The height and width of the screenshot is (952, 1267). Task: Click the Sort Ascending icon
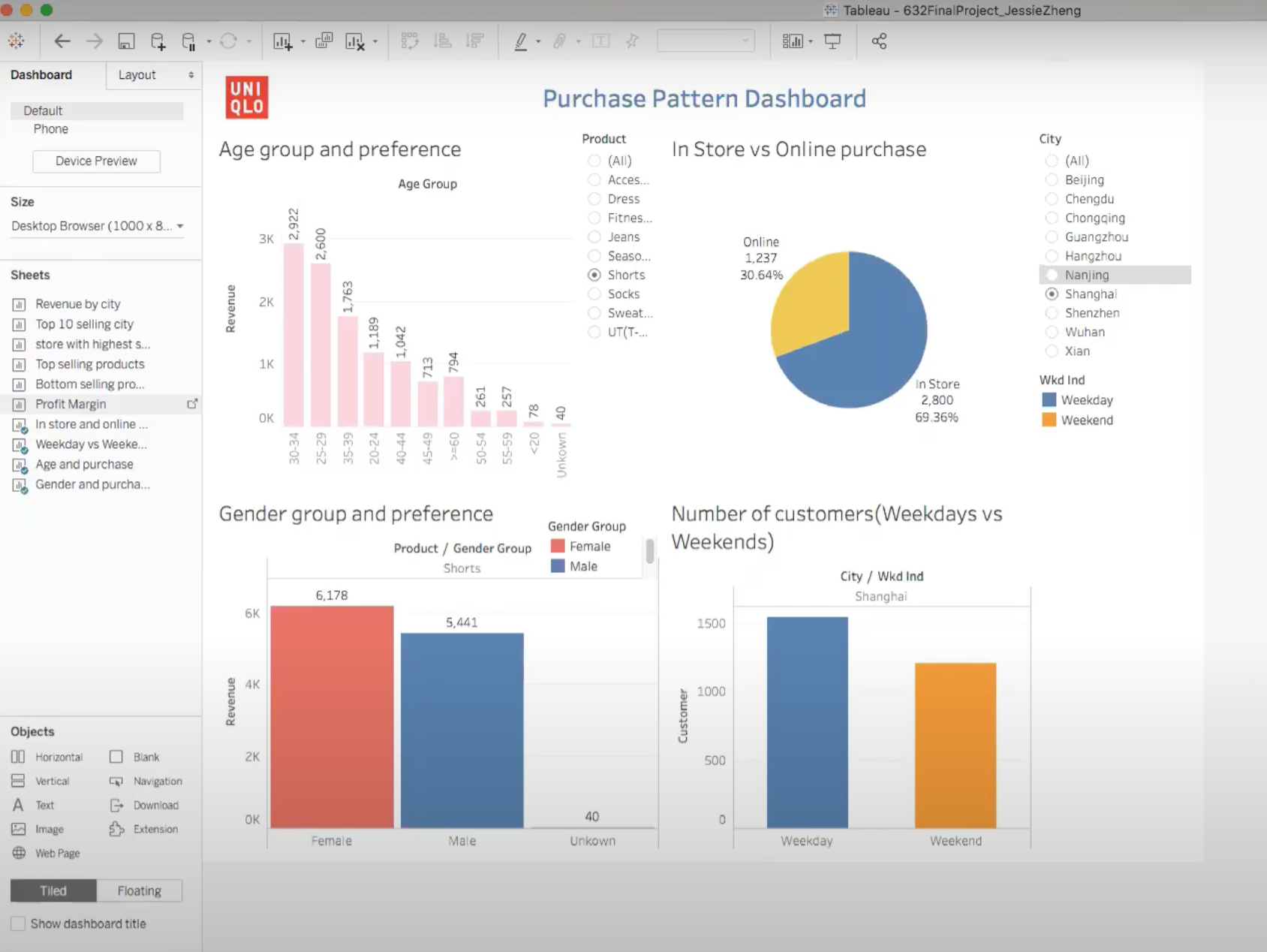pos(443,41)
